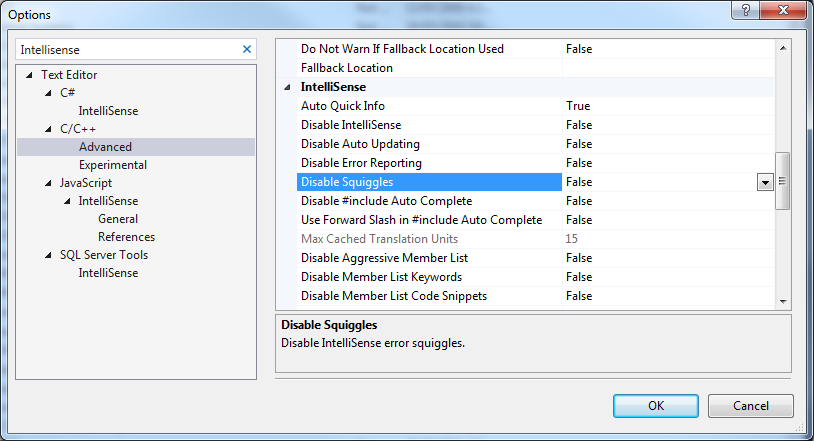
Task: Open General under JavaScript IntelliSense
Action: [x=118, y=219]
